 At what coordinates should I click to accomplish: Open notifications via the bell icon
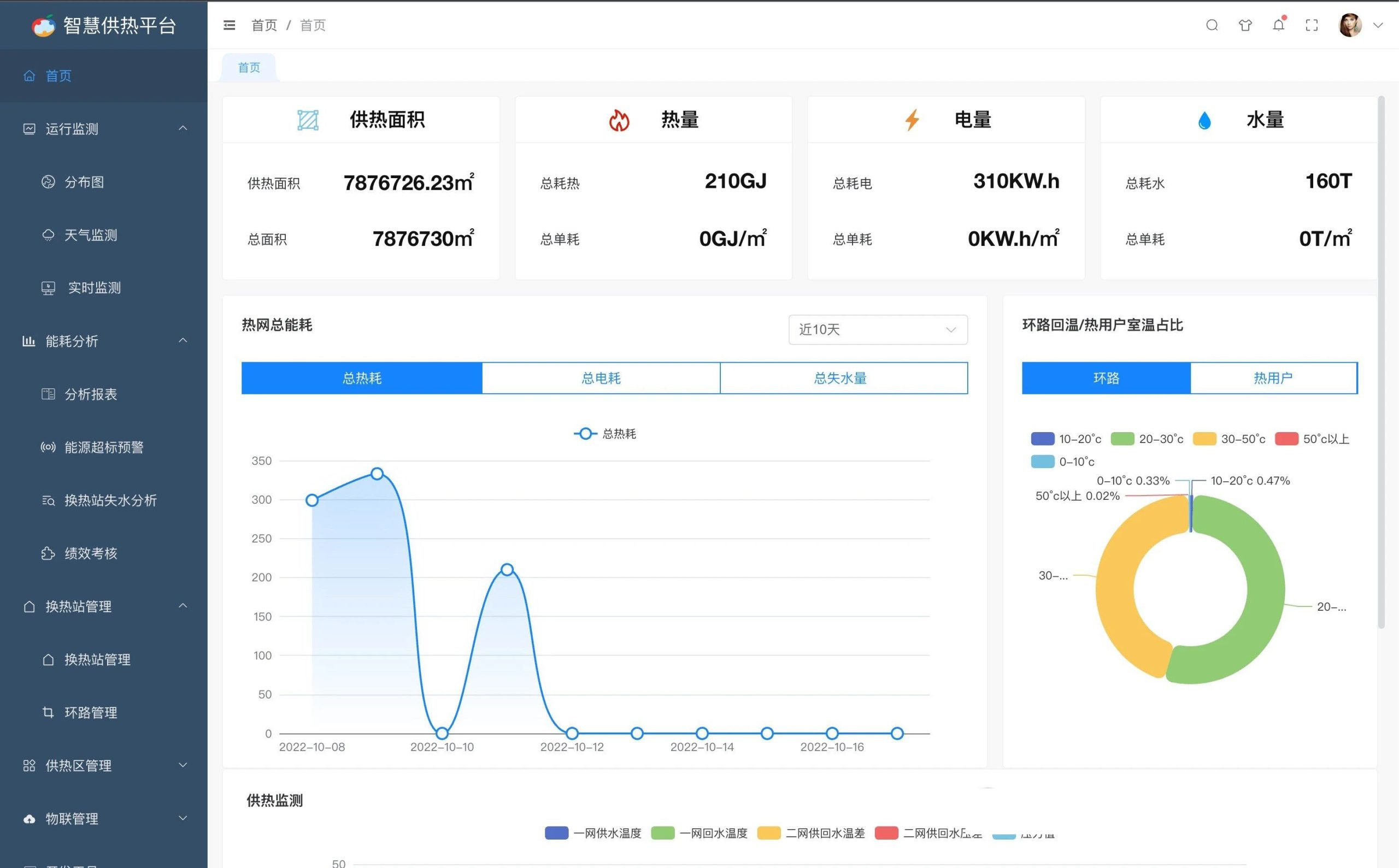pyautogui.click(x=1278, y=25)
